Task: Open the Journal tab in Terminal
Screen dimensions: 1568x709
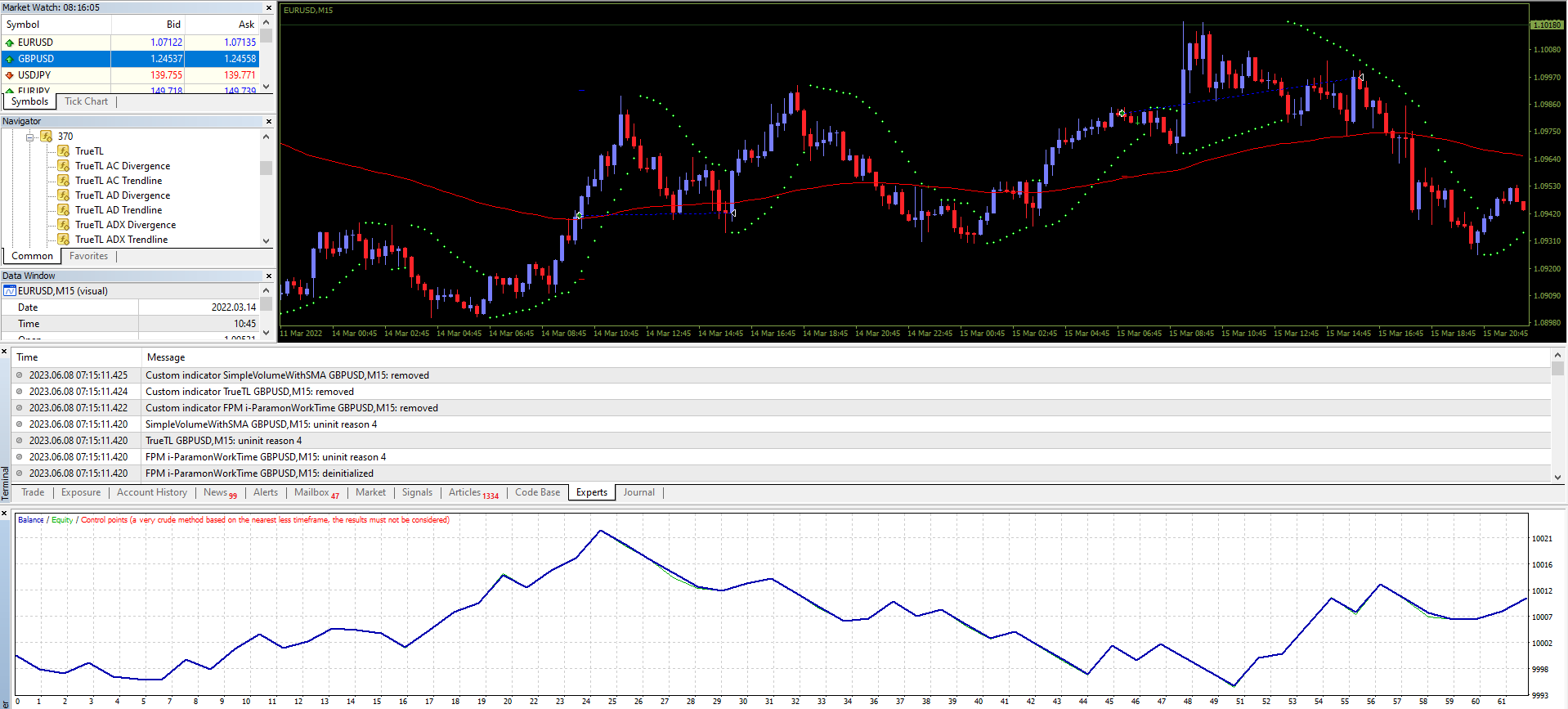Action: [x=638, y=492]
